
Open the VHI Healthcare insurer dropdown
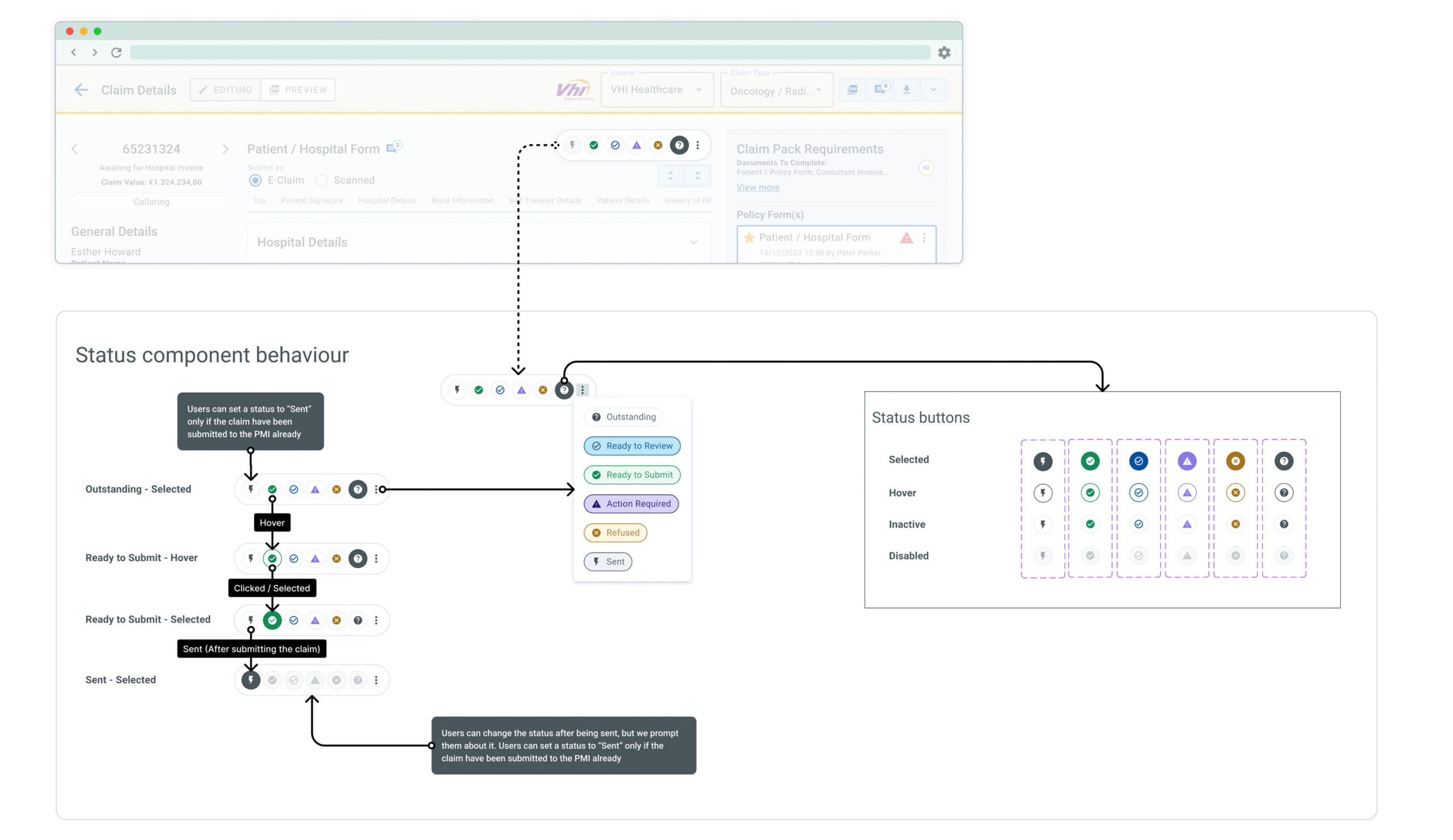coord(657,90)
